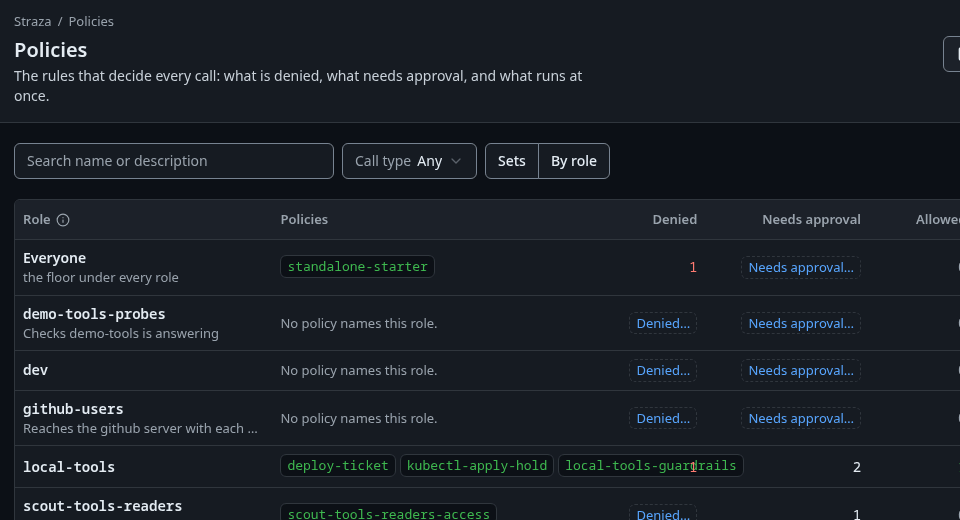
Task: Select the dev role name
Action: point(36,370)
